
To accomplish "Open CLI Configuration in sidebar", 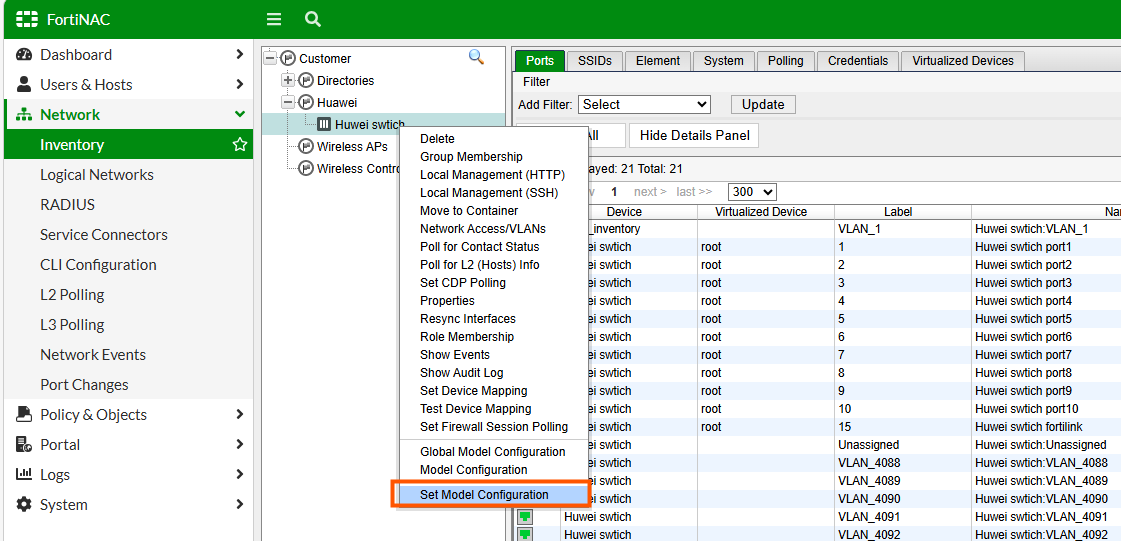I will pyautogui.click(x=98, y=265).
